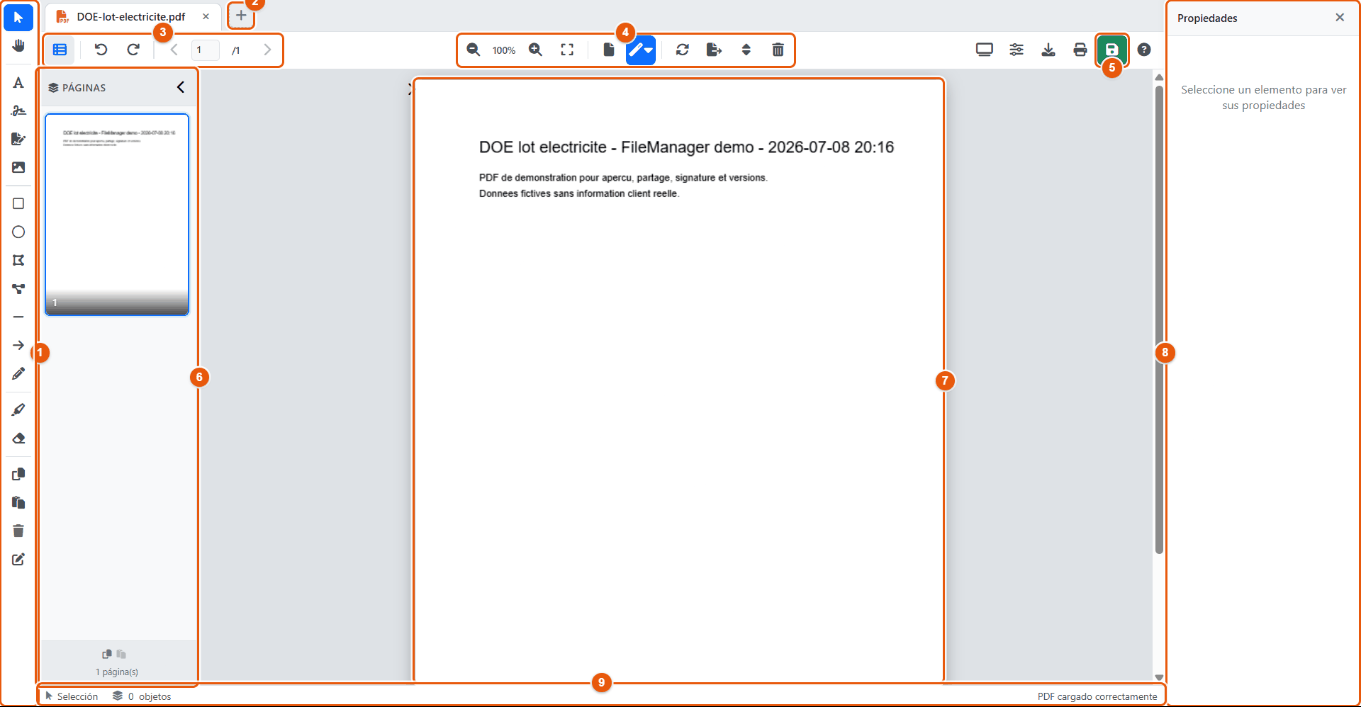
Task: Select the connected-nodes polyline tool
Action: (18, 289)
